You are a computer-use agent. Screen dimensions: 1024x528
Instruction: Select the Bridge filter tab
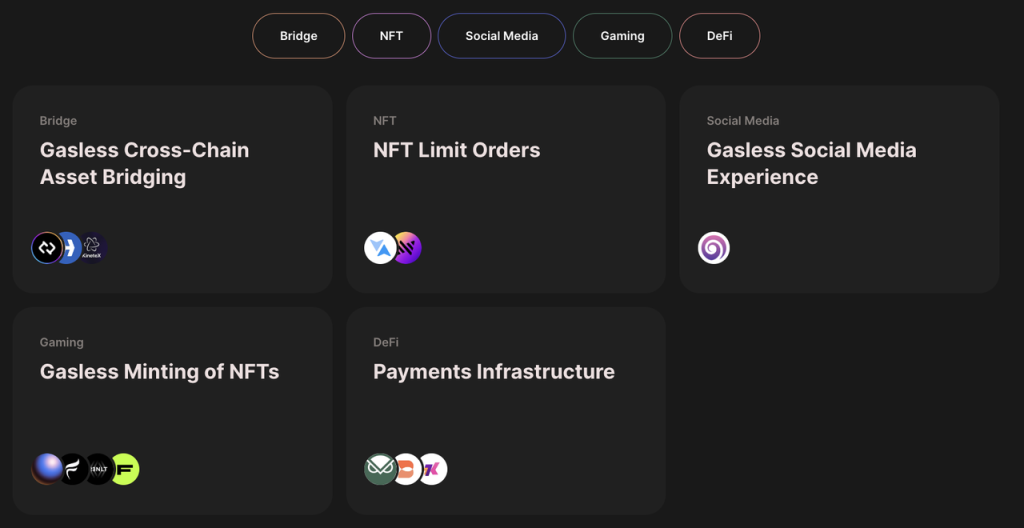click(298, 36)
